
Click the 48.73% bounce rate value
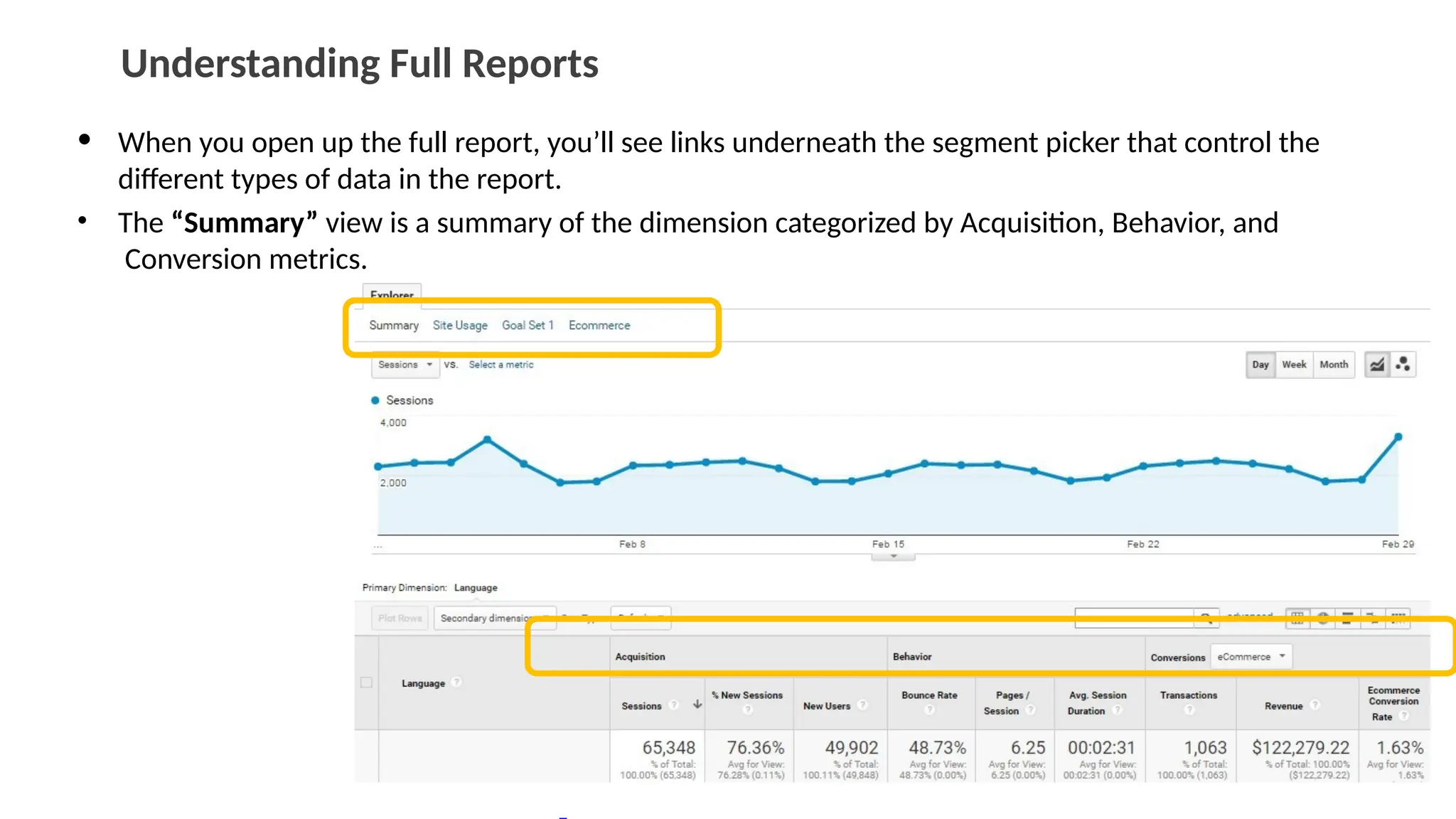(937, 747)
